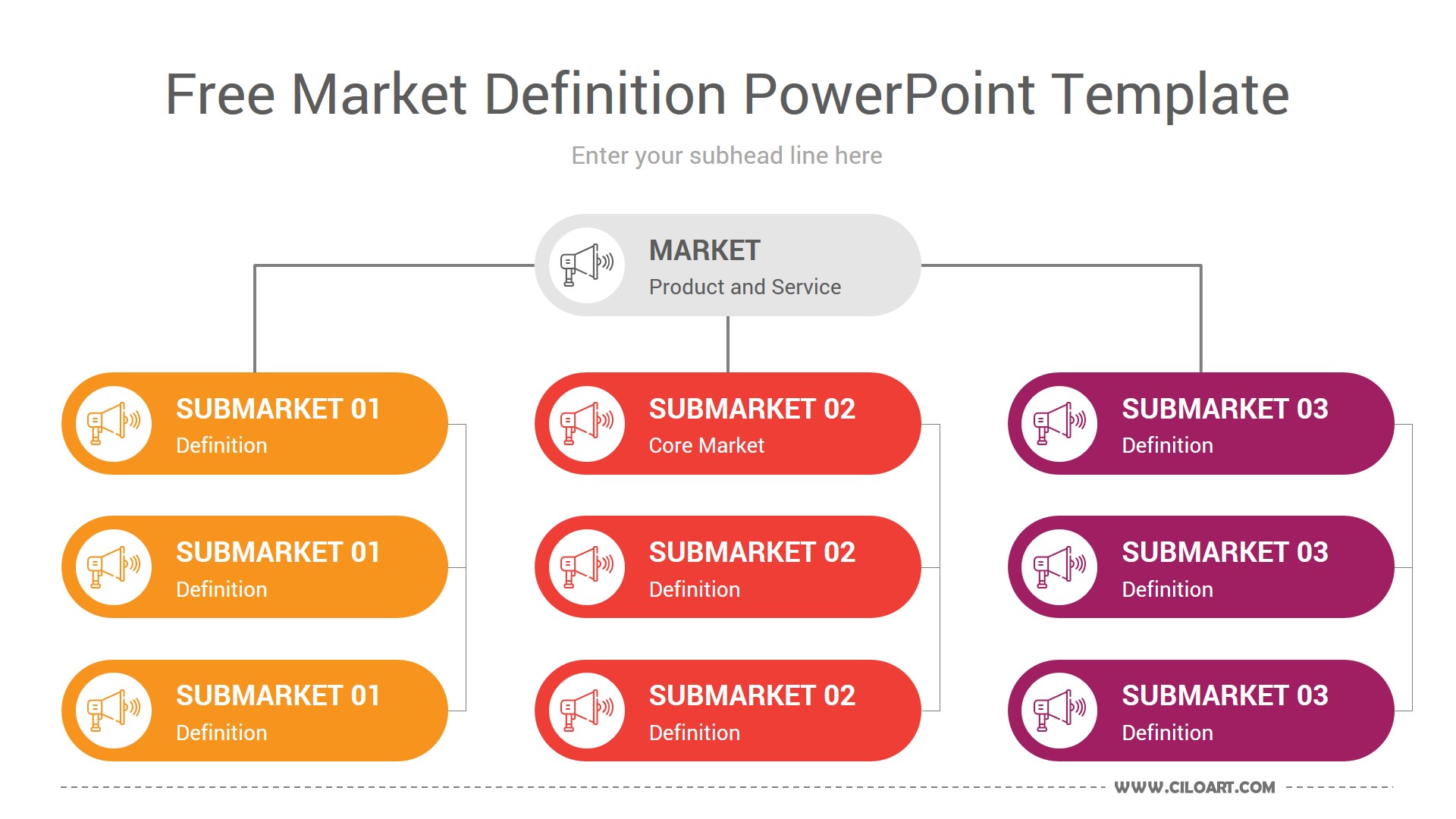Click the gray megaphone icon in MARKET box
Screen dimensions: 1456x819
(587, 265)
